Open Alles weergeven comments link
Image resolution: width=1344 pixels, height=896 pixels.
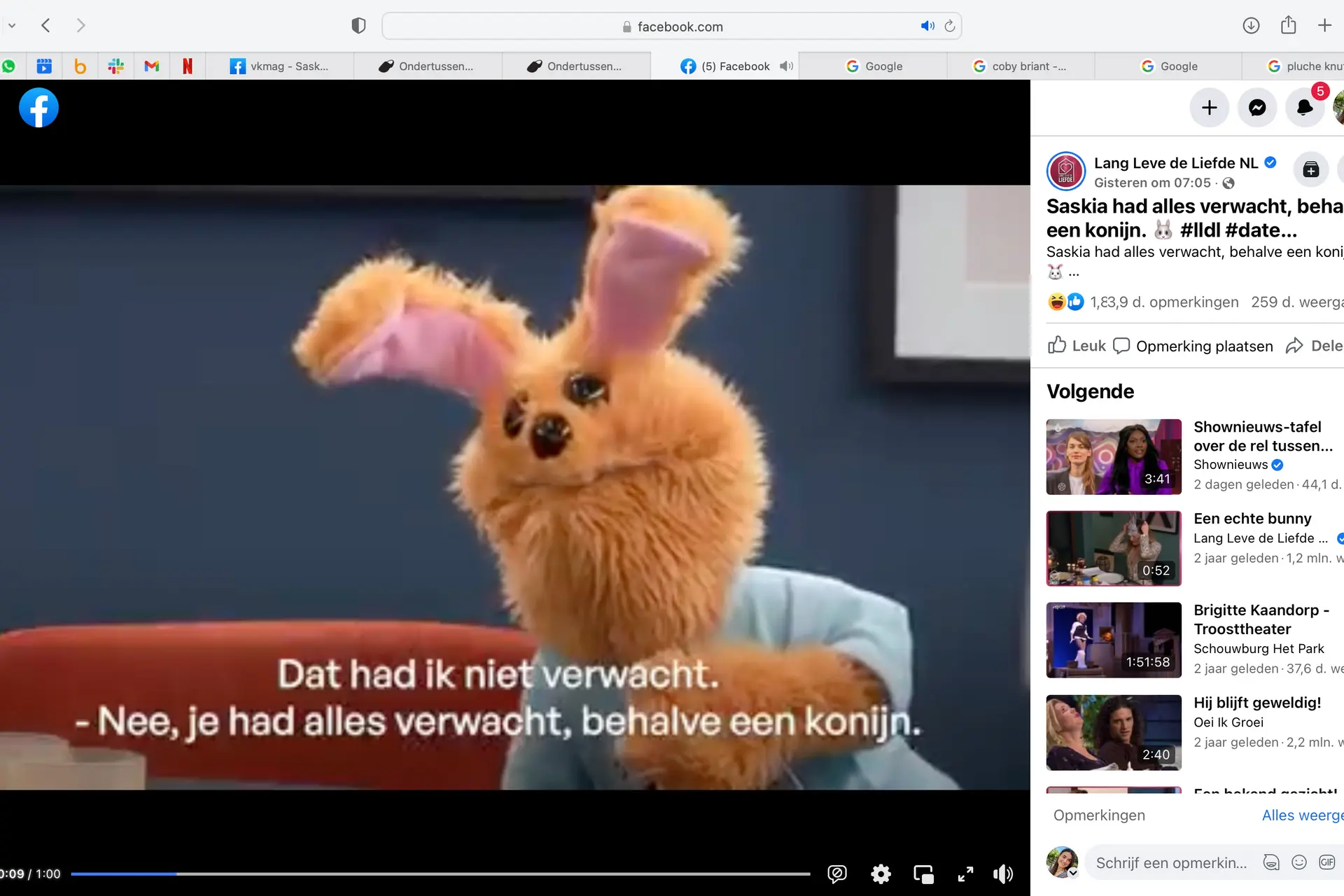click(x=1303, y=815)
